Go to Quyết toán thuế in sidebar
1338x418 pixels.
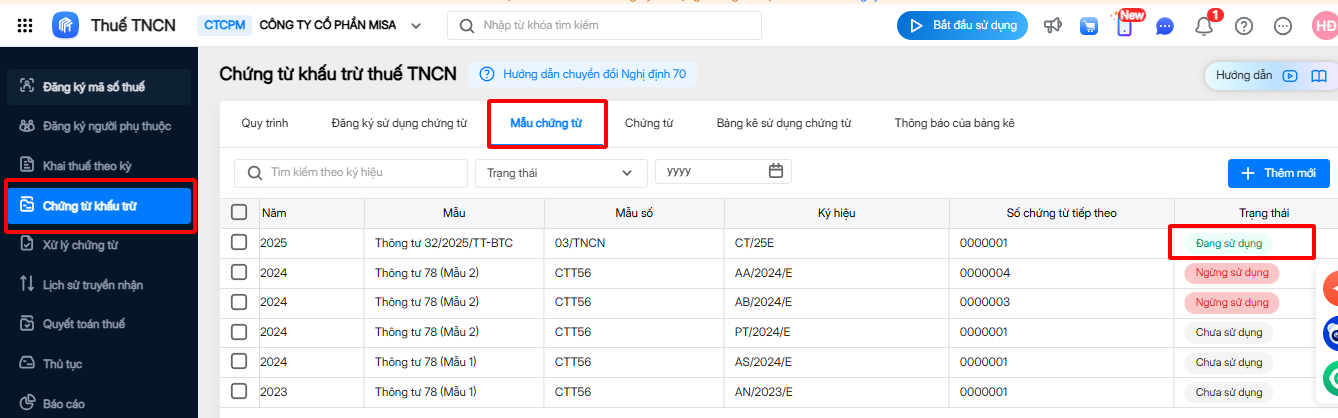click(x=84, y=324)
